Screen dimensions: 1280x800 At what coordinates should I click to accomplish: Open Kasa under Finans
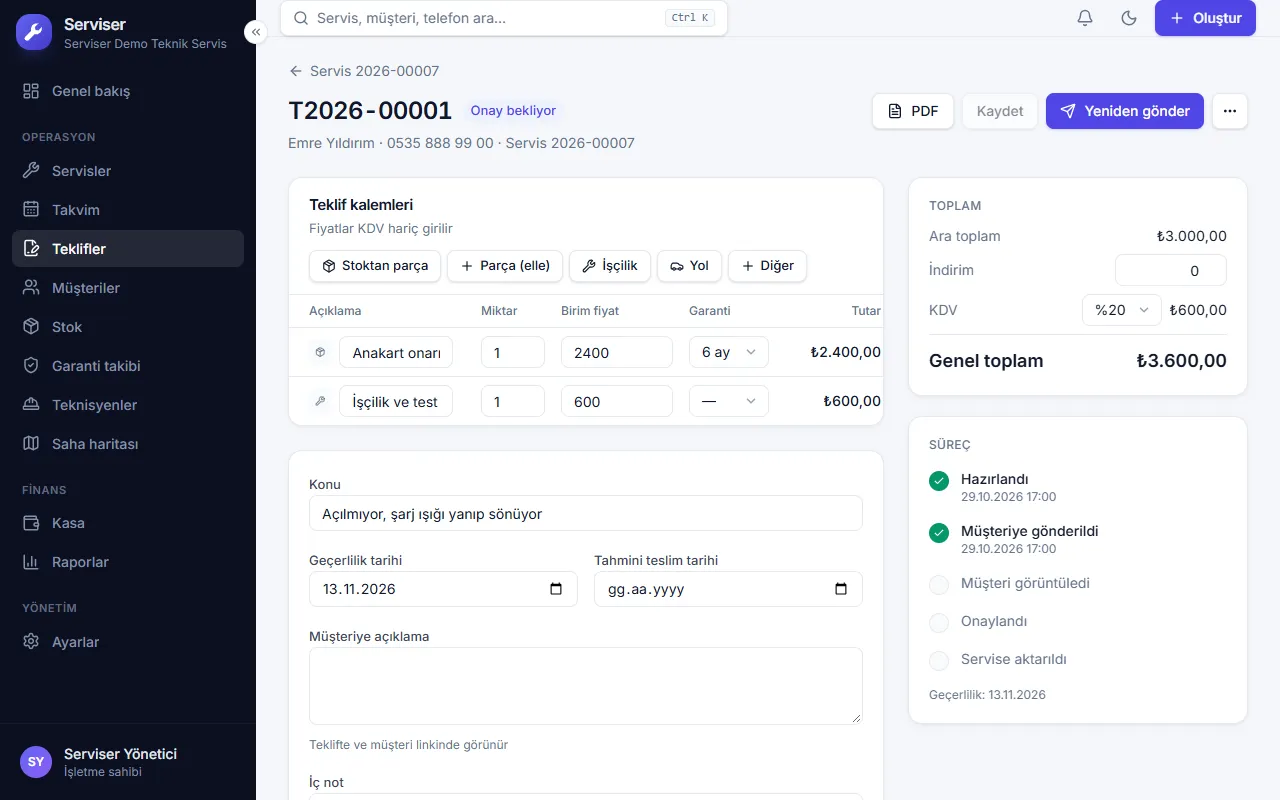tap(128, 523)
